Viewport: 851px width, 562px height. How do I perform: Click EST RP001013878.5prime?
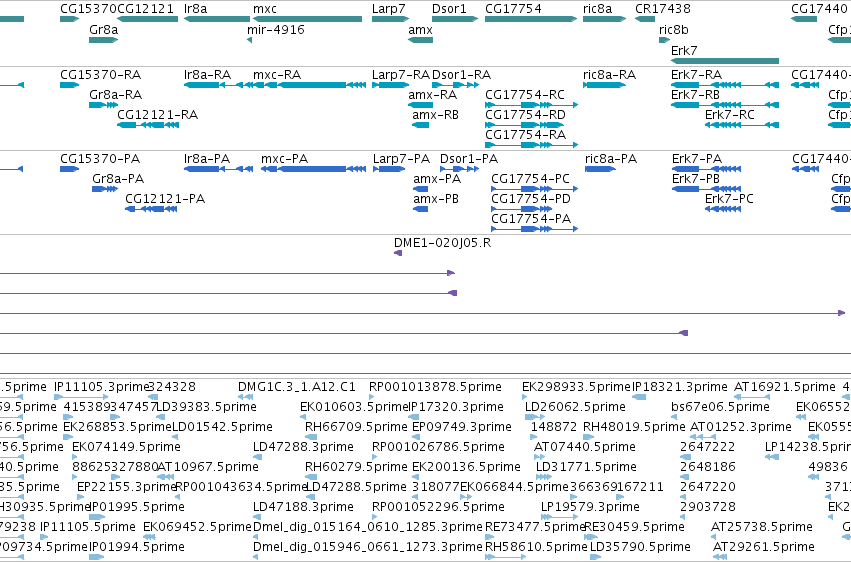point(435,387)
